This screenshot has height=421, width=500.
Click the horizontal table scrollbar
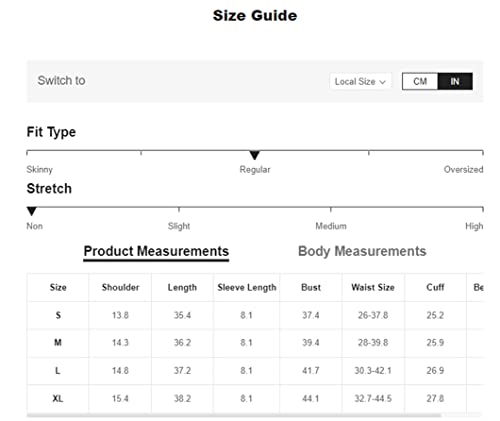click(234, 416)
